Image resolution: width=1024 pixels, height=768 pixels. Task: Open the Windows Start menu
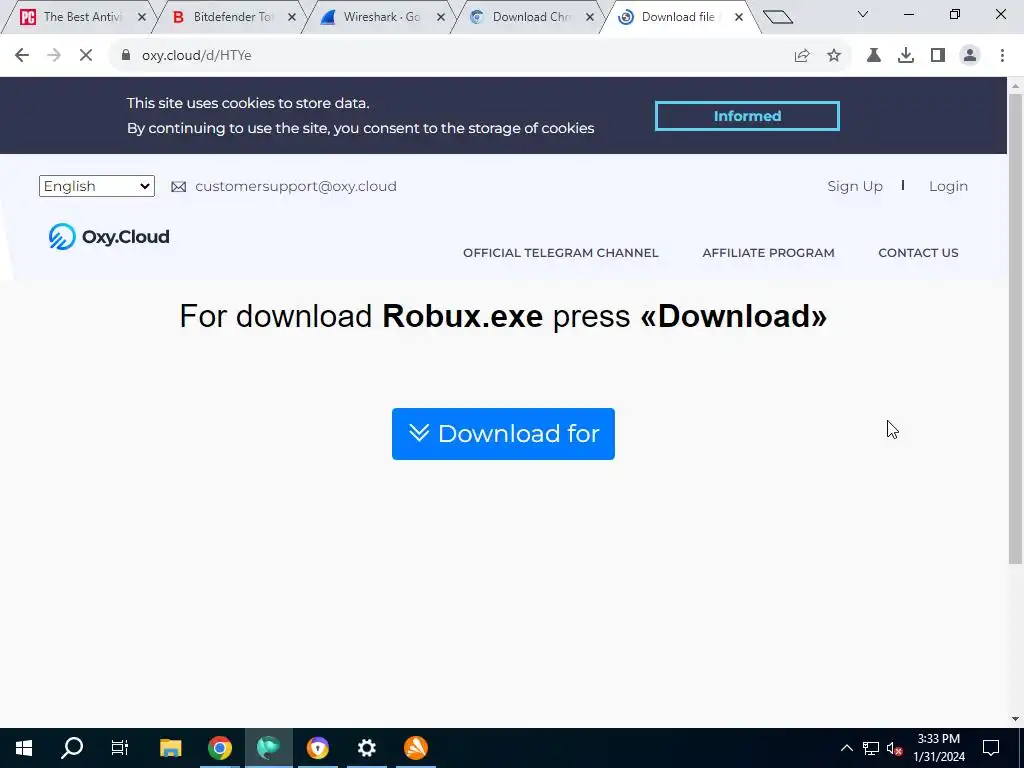[x=24, y=748]
